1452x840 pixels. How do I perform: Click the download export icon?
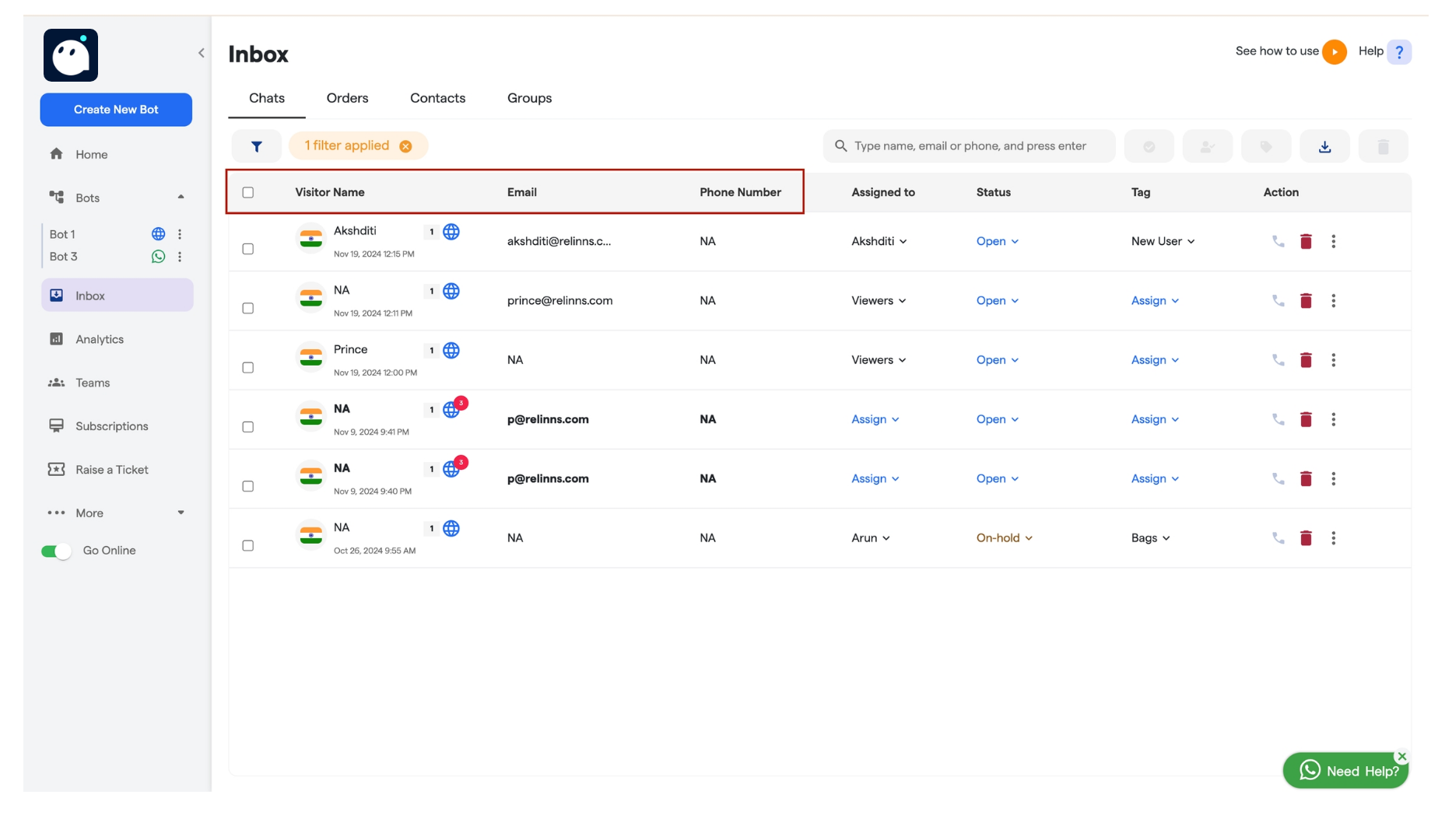click(1324, 146)
